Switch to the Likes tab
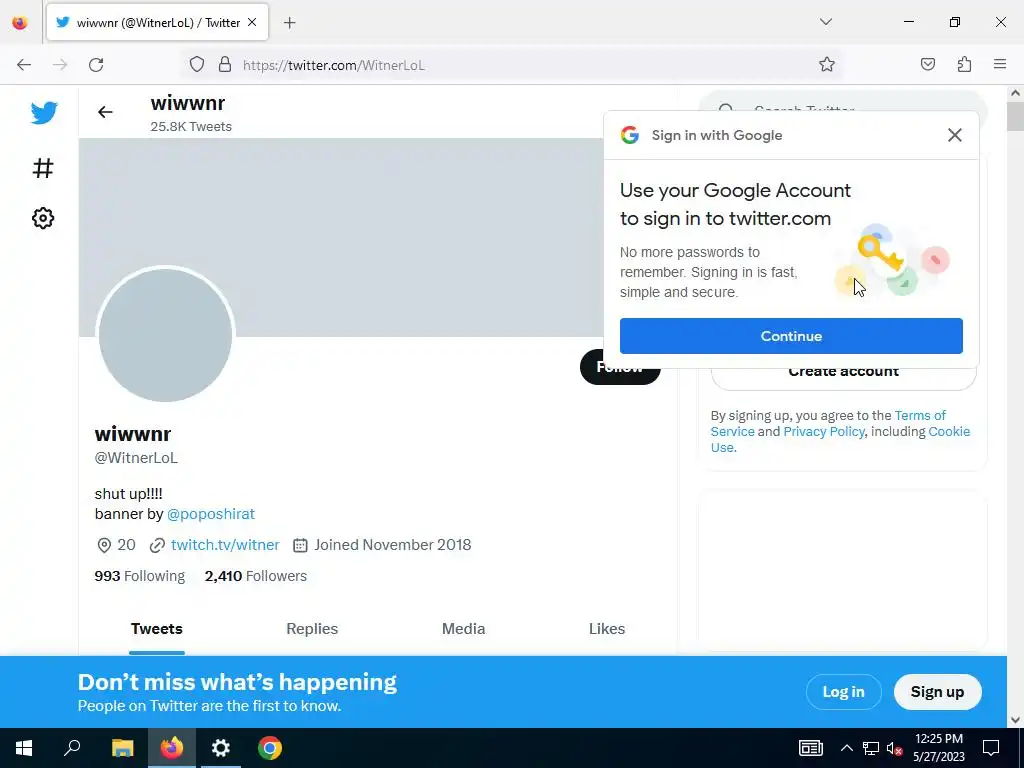 (607, 629)
